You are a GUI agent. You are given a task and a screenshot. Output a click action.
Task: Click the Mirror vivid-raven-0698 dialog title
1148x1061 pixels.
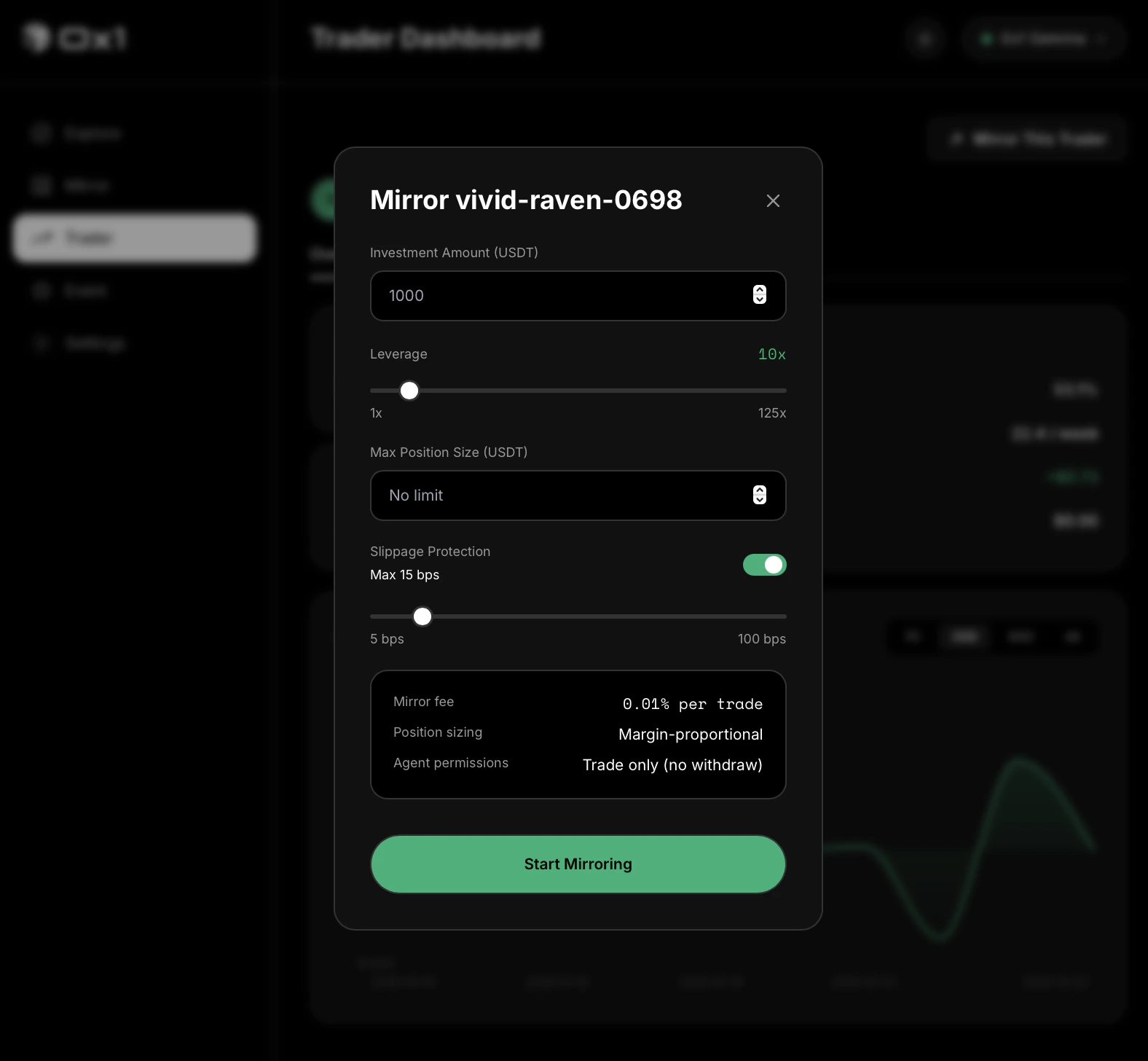click(526, 200)
